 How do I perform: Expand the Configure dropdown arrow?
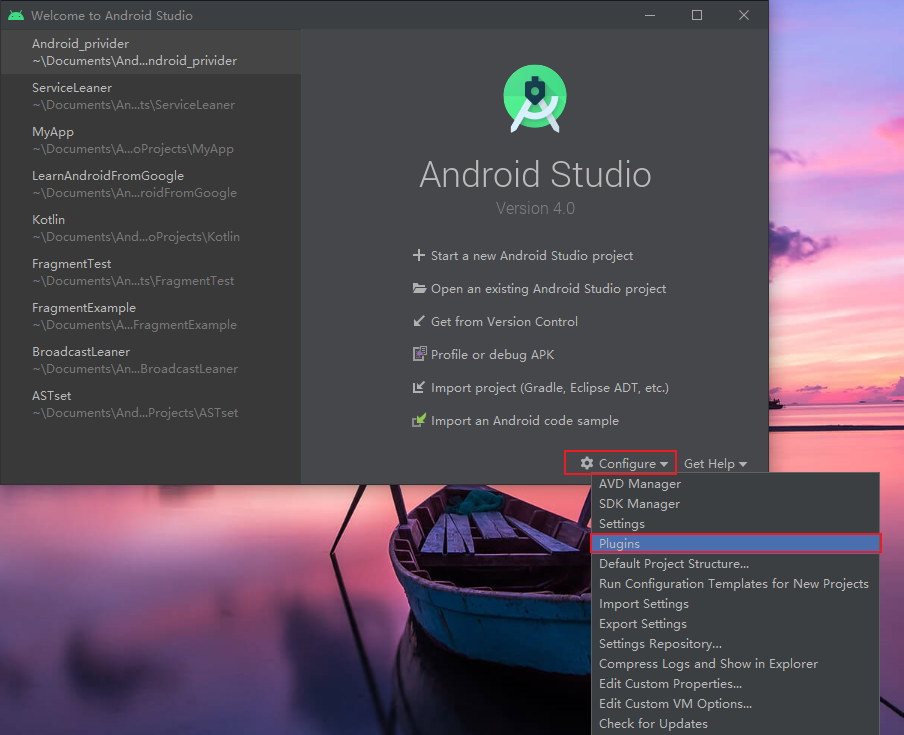(664, 464)
